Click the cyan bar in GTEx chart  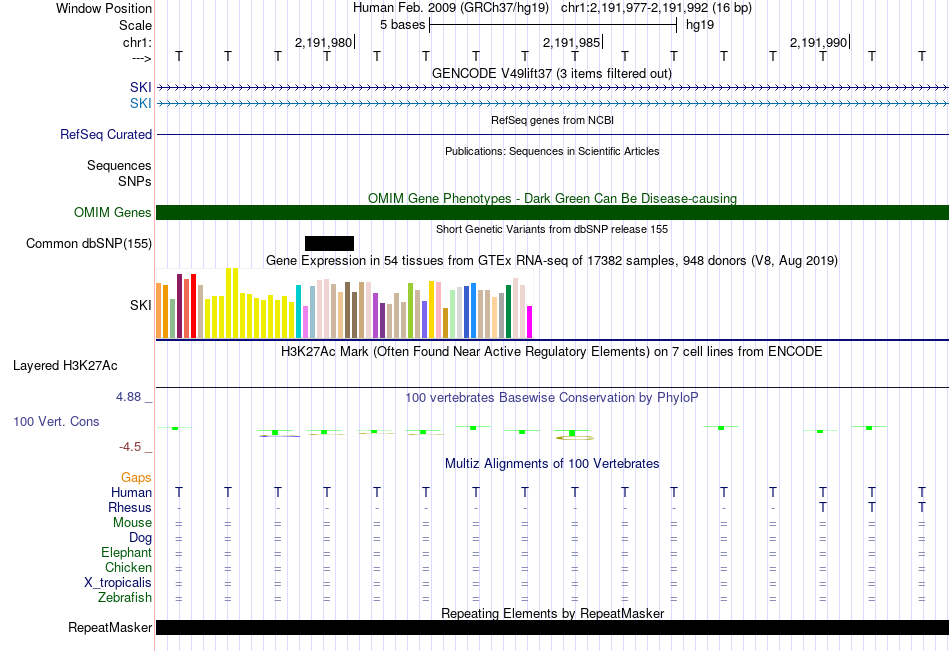(x=298, y=311)
